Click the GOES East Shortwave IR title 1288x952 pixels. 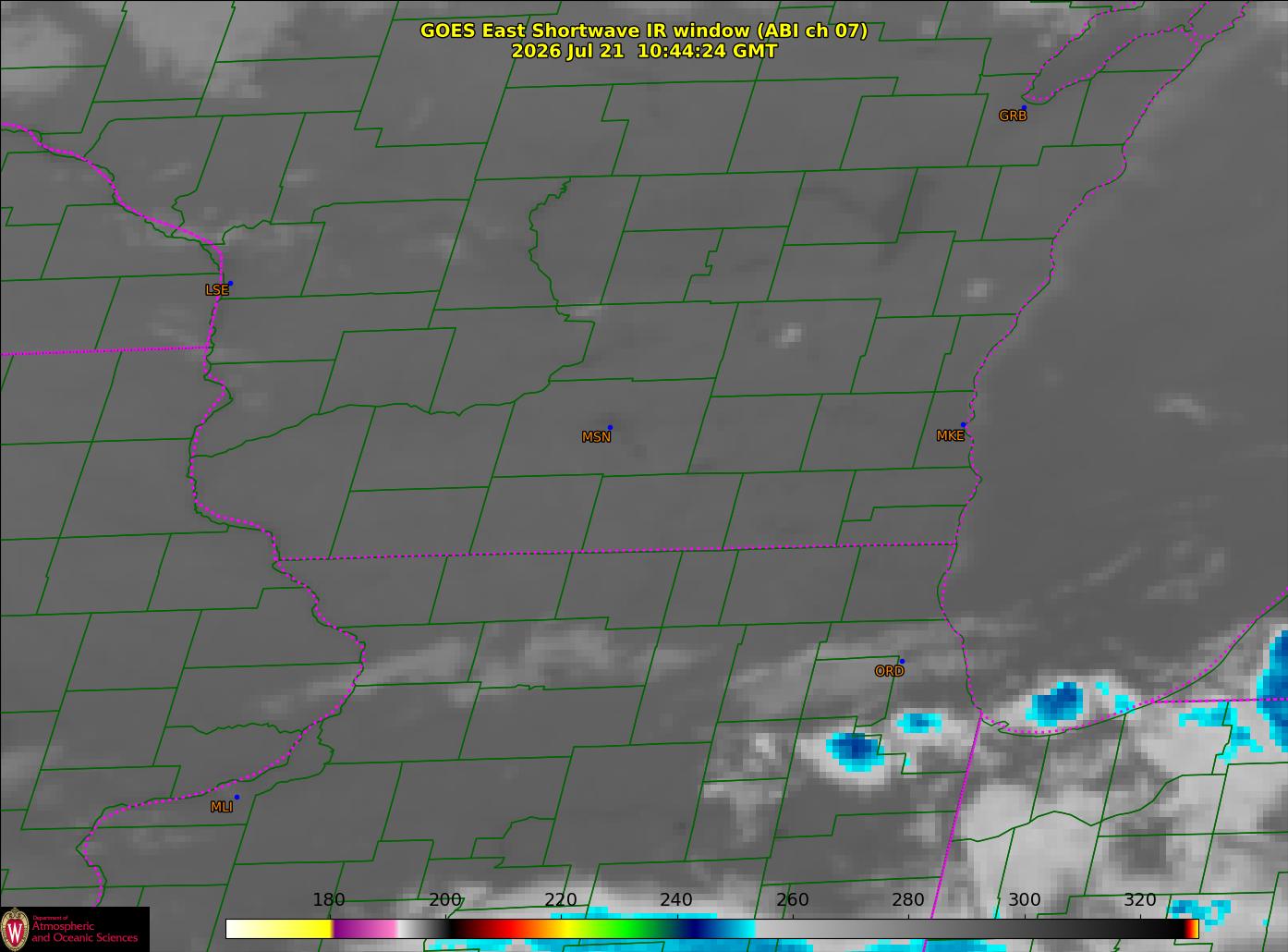pos(643,31)
